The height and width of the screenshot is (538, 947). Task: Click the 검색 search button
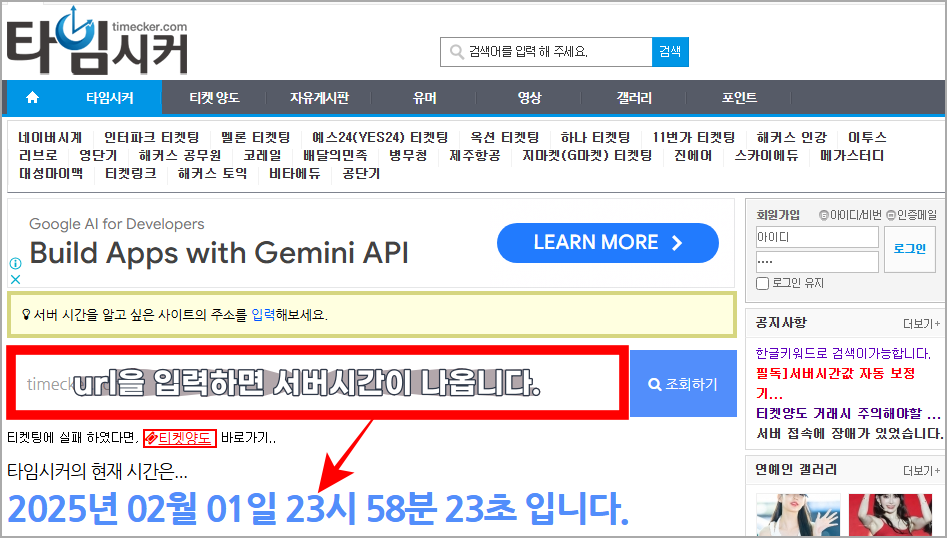click(x=670, y=52)
